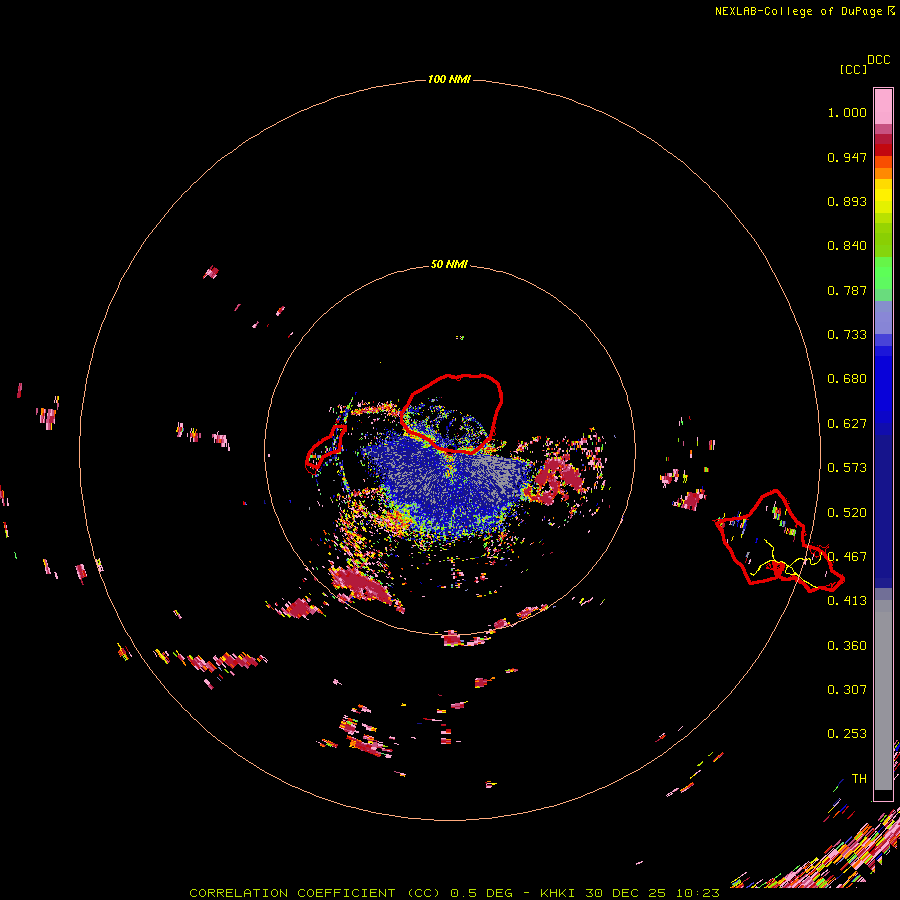900x900 pixels.
Task: Click the pink segment of the color bar
Action: [883, 107]
